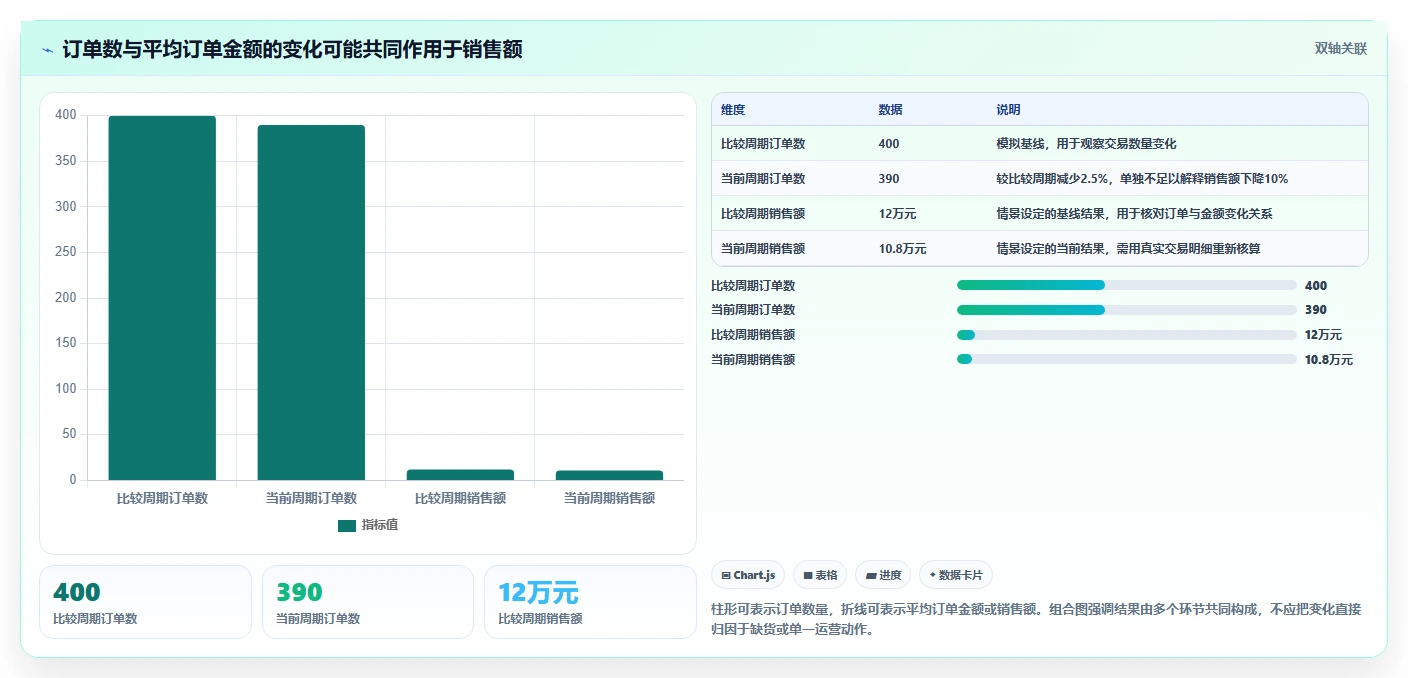This screenshot has height=678, width=1408.
Task: Click the 较比较周期减少2.5% description cell
Action: (x=1142, y=179)
